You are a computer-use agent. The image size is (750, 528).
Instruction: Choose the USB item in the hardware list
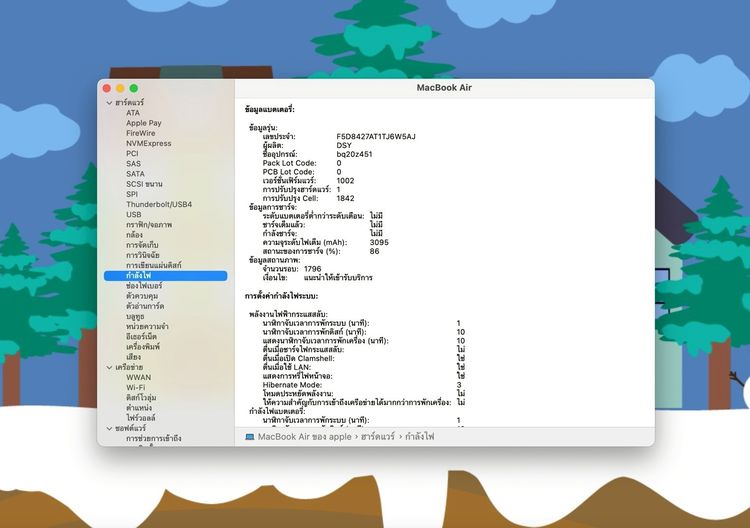coord(134,214)
